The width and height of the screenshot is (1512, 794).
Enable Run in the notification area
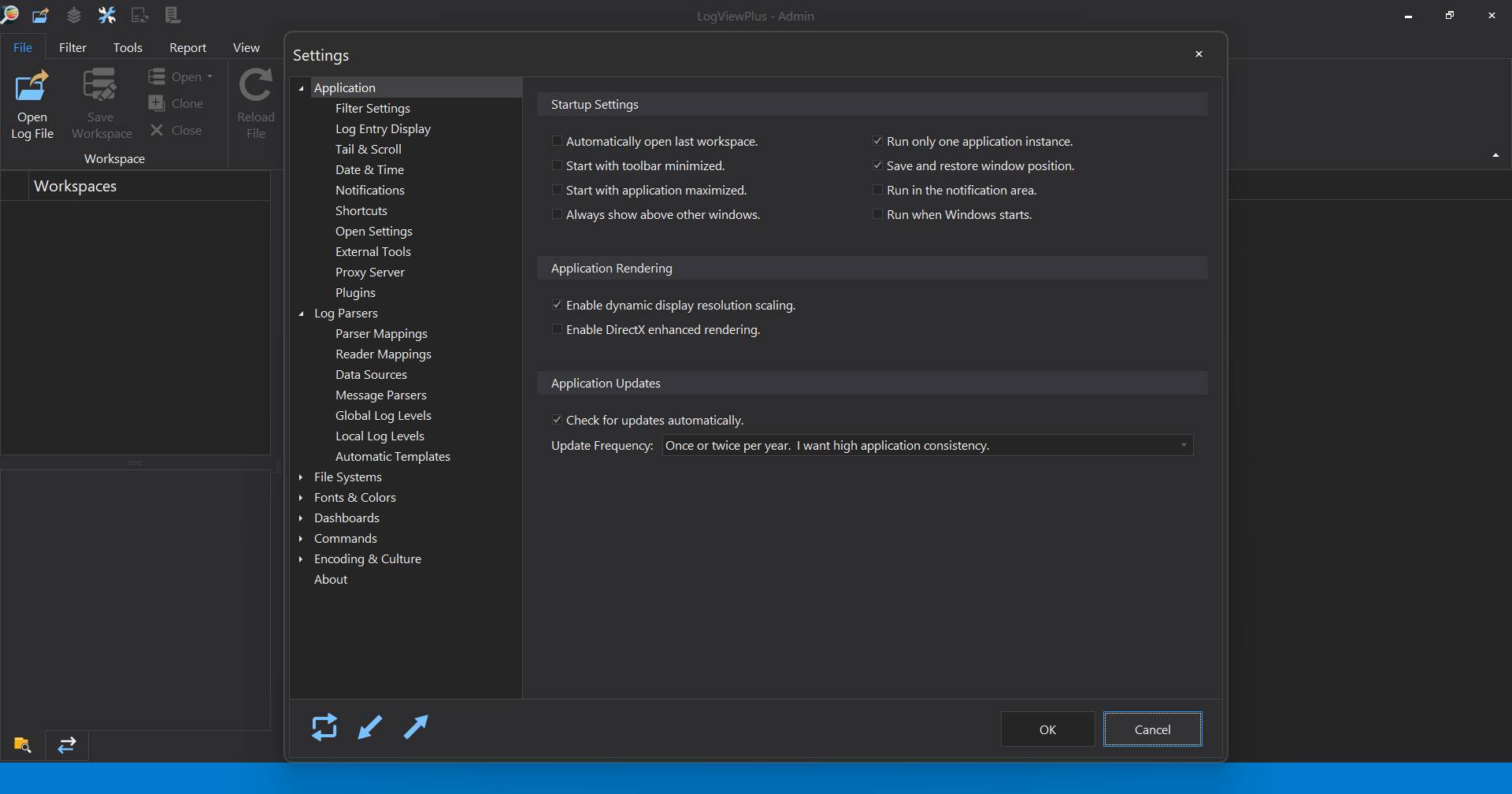(x=877, y=190)
